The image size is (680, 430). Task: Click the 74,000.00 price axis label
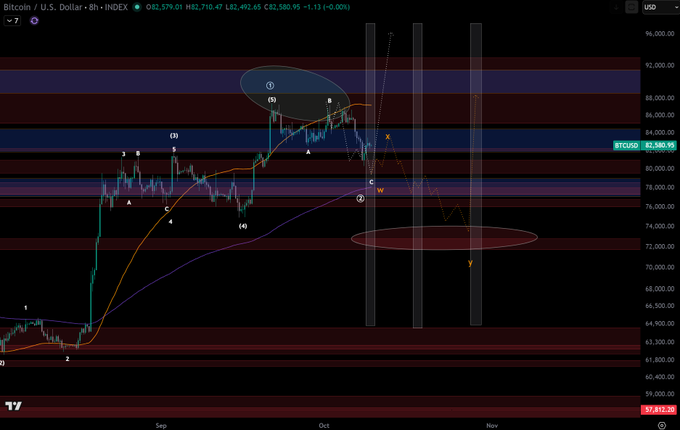click(660, 226)
